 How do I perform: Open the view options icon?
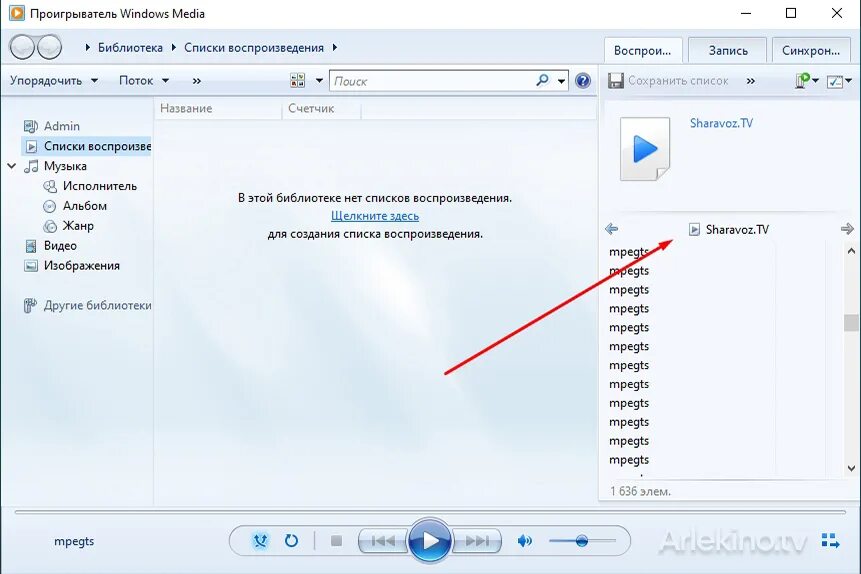pyautogui.click(x=298, y=81)
